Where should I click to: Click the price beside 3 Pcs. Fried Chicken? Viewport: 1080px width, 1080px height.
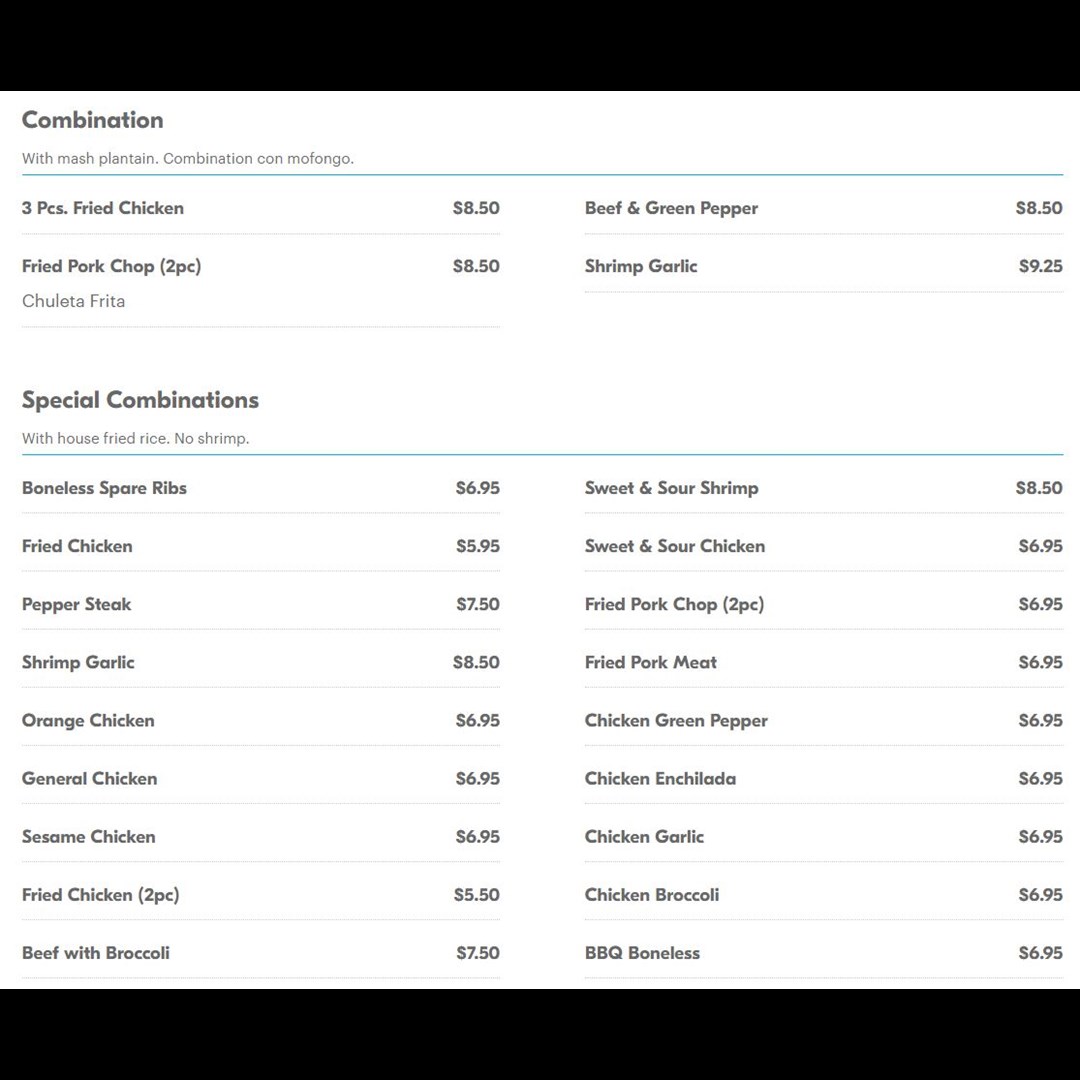tap(476, 208)
